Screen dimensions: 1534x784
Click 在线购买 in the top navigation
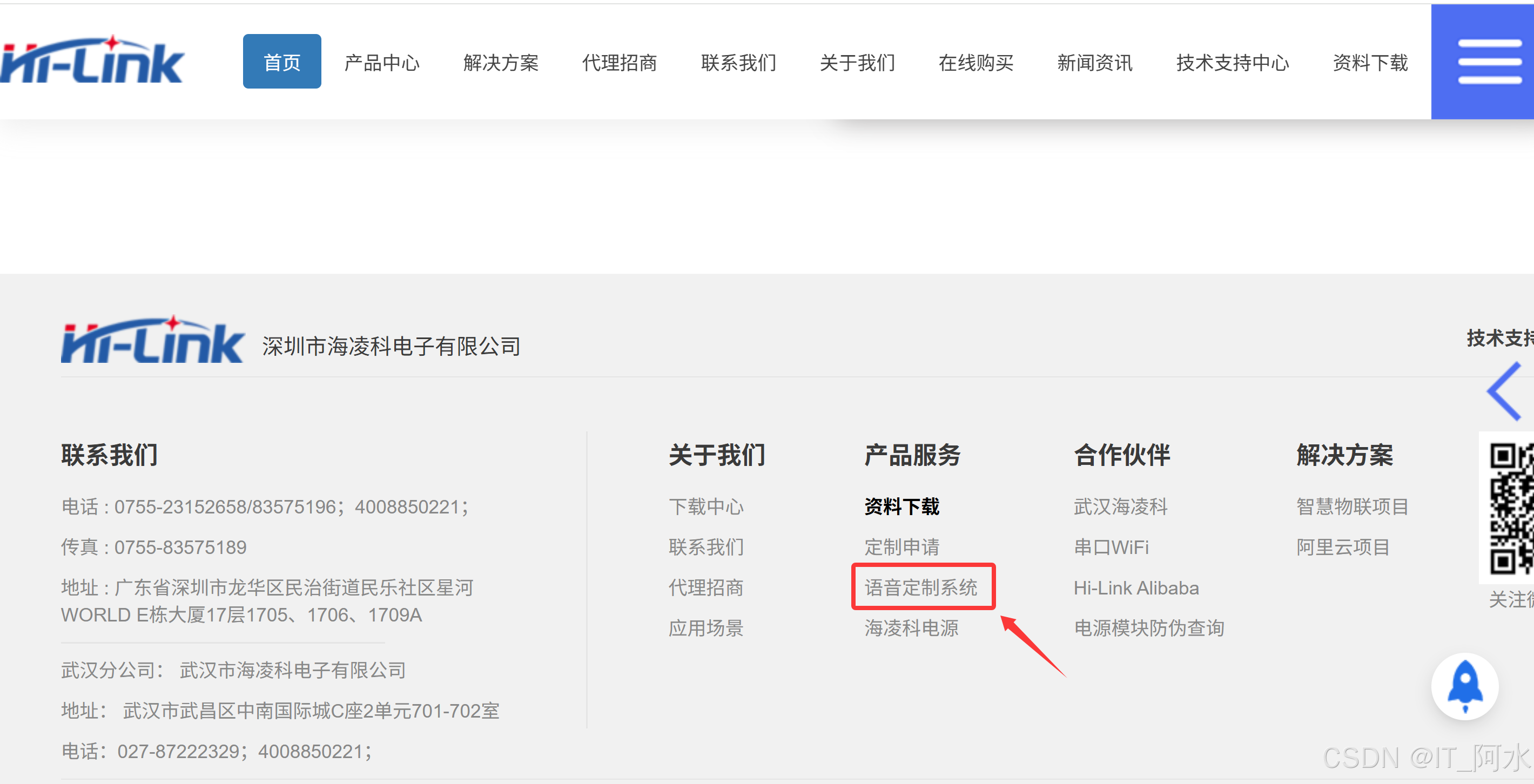coord(975,62)
